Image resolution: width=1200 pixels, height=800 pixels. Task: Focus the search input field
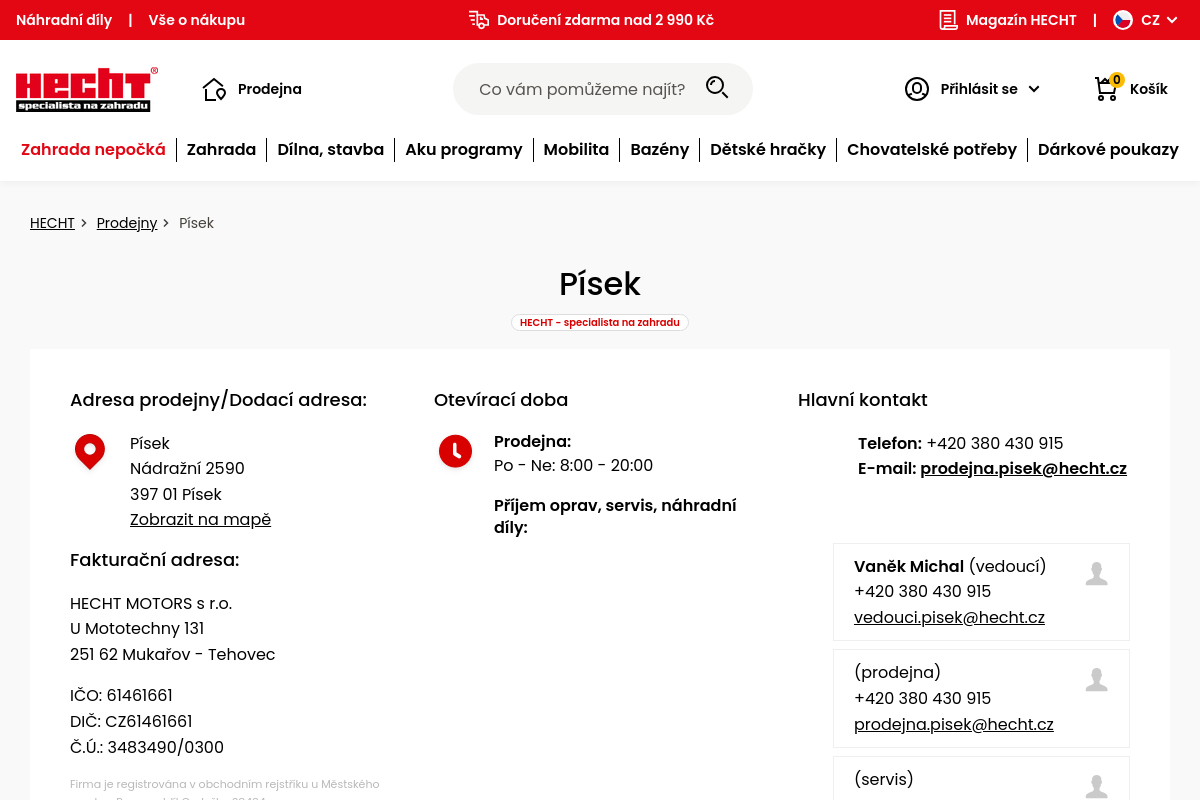pos(582,89)
